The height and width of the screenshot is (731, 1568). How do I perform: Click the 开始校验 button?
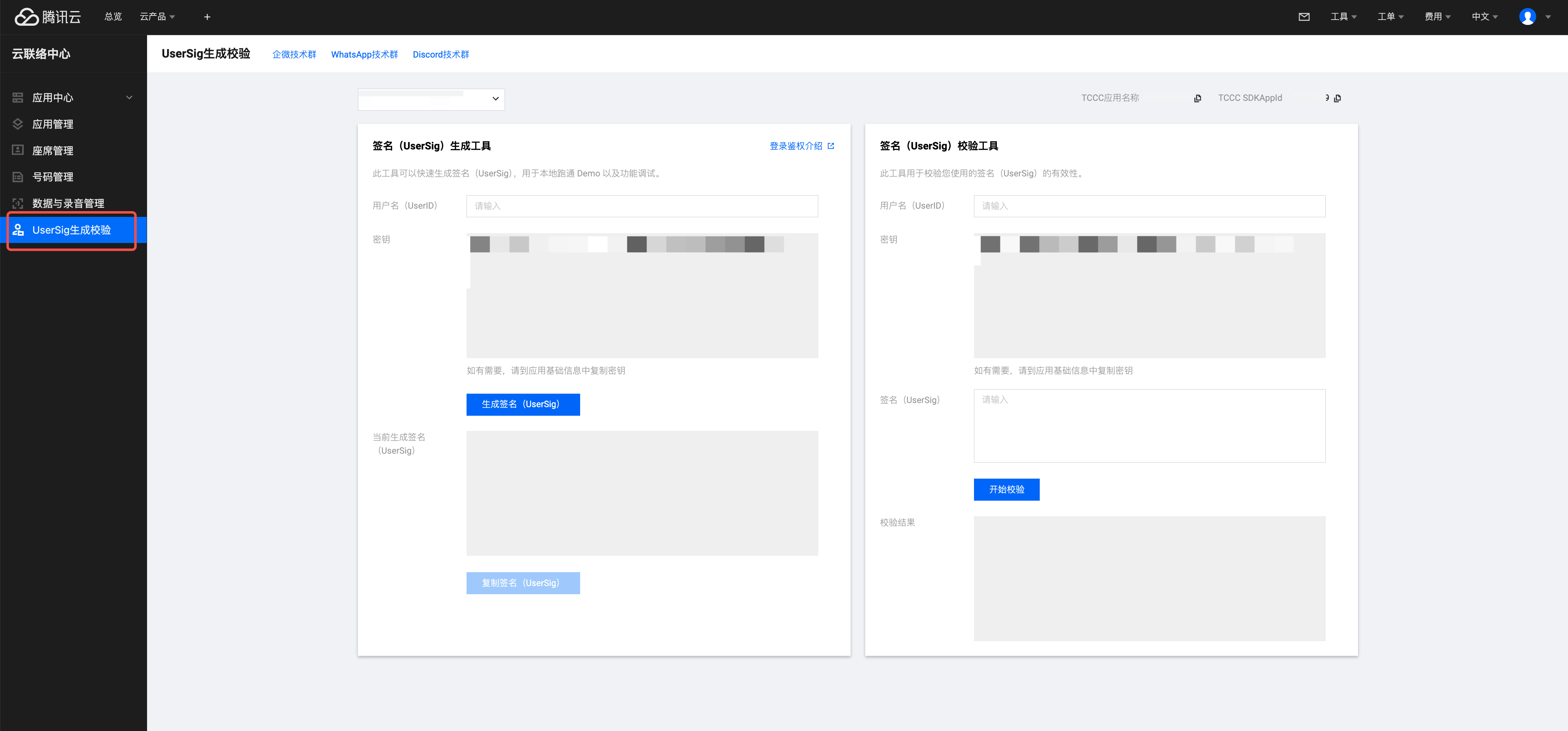coord(1006,489)
